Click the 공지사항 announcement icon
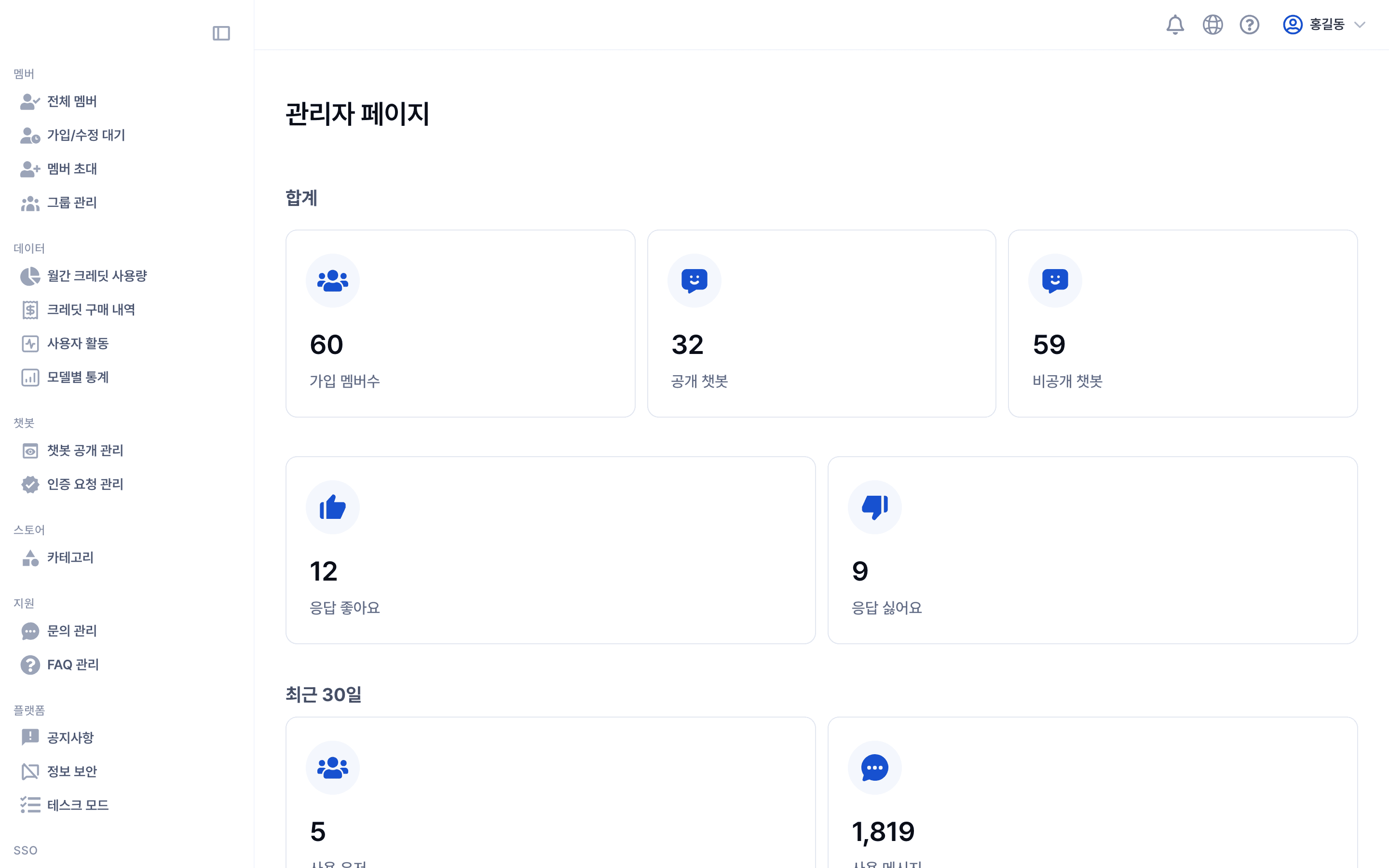 pos(30,737)
